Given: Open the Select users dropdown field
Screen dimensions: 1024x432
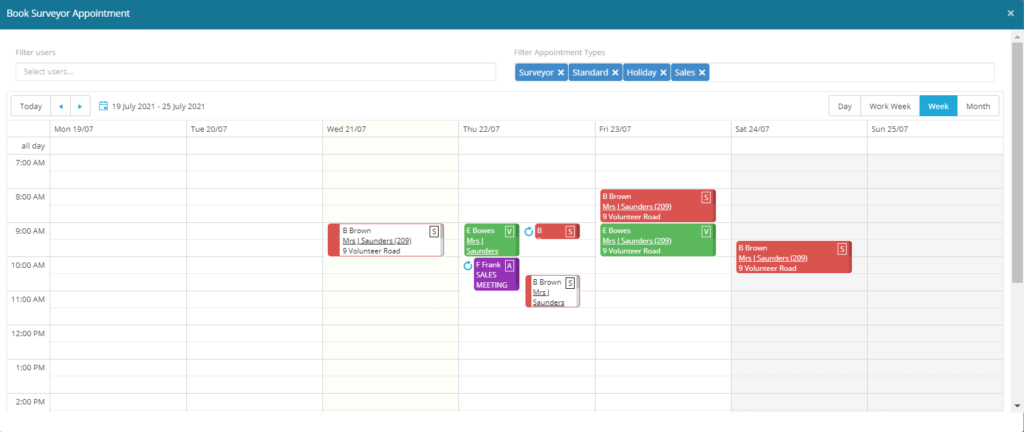Looking at the screenshot, I should (255, 72).
